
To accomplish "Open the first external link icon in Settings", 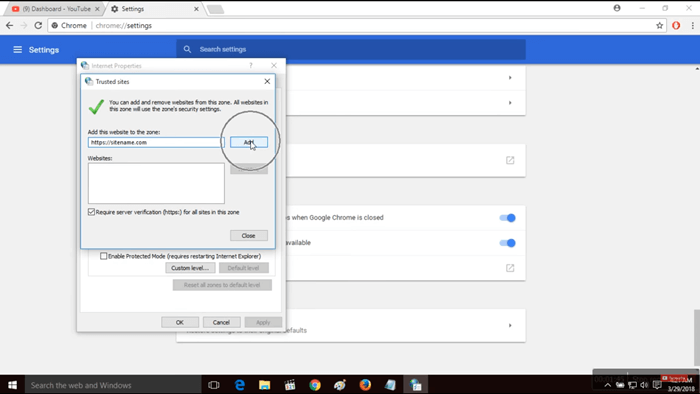I will (510, 160).
